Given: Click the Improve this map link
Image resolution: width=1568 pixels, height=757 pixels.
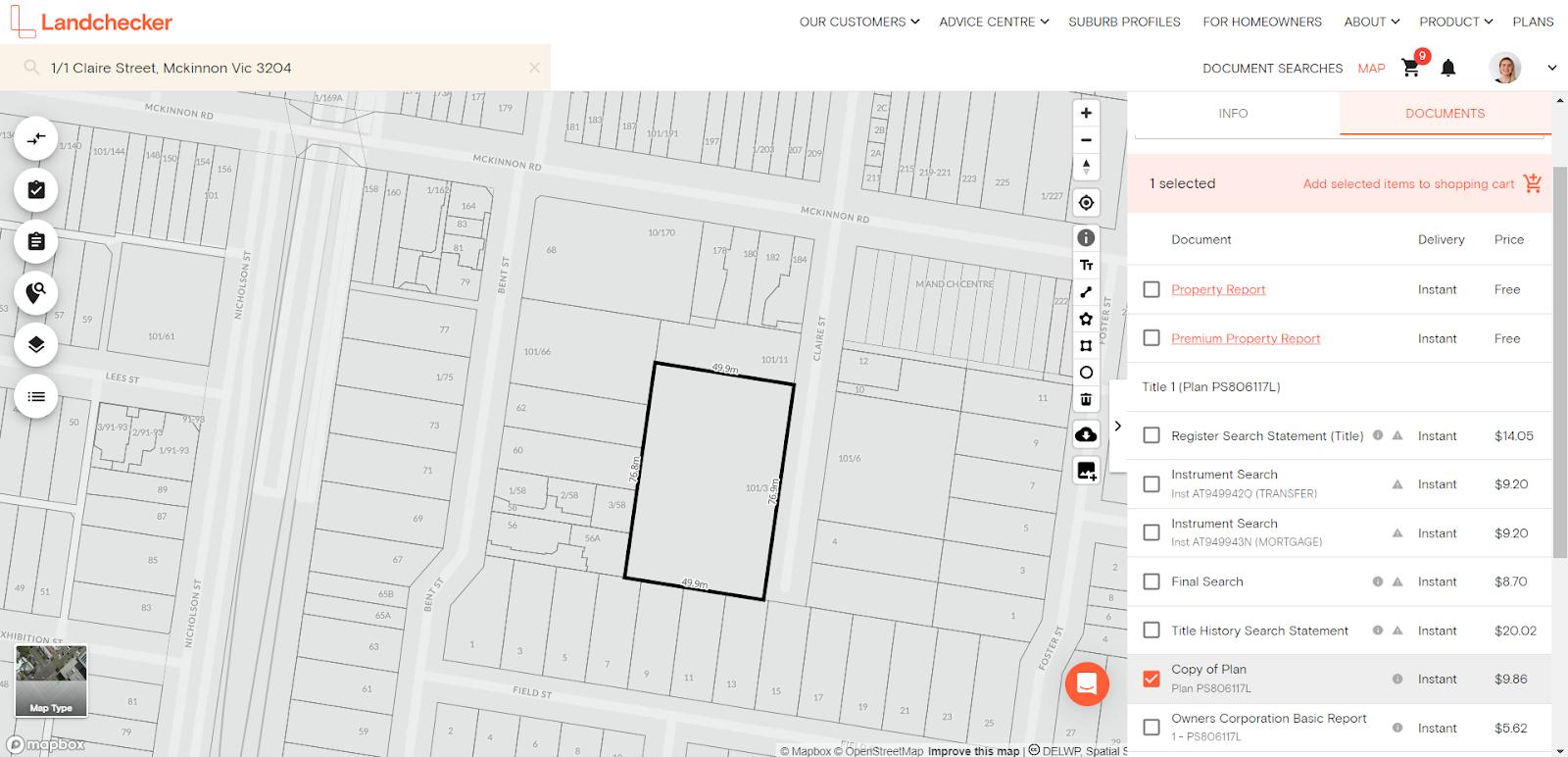Looking at the screenshot, I should [x=974, y=751].
